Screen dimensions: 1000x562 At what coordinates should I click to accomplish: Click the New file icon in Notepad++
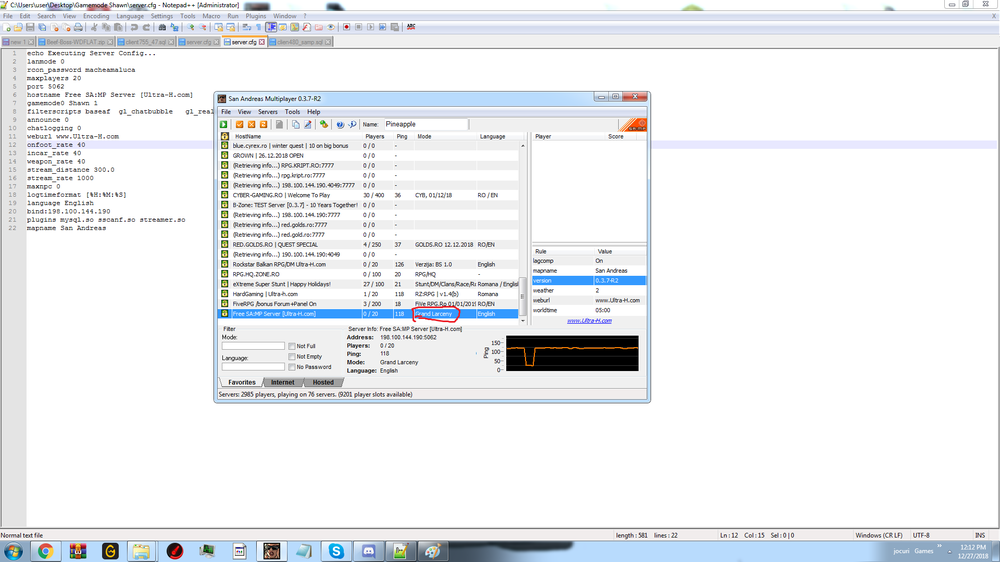click(7, 27)
